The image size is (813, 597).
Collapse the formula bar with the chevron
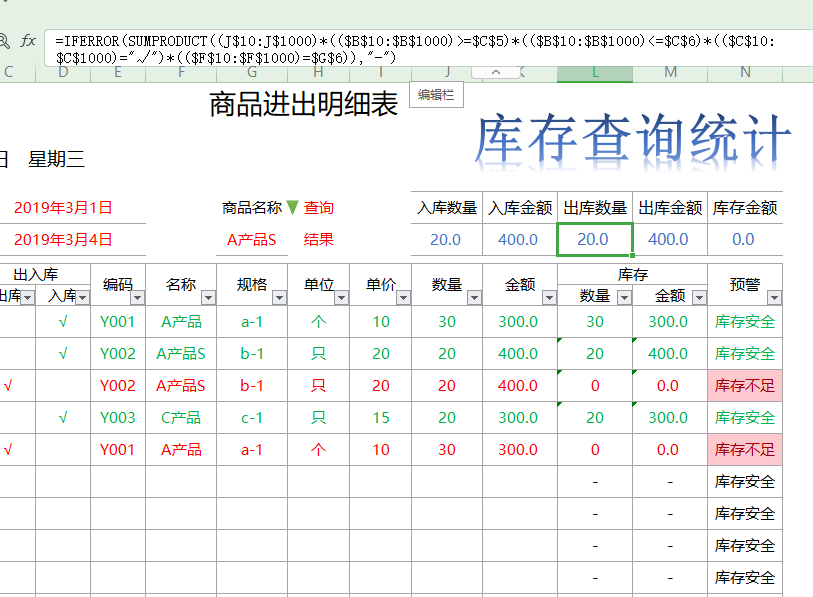(x=496, y=72)
